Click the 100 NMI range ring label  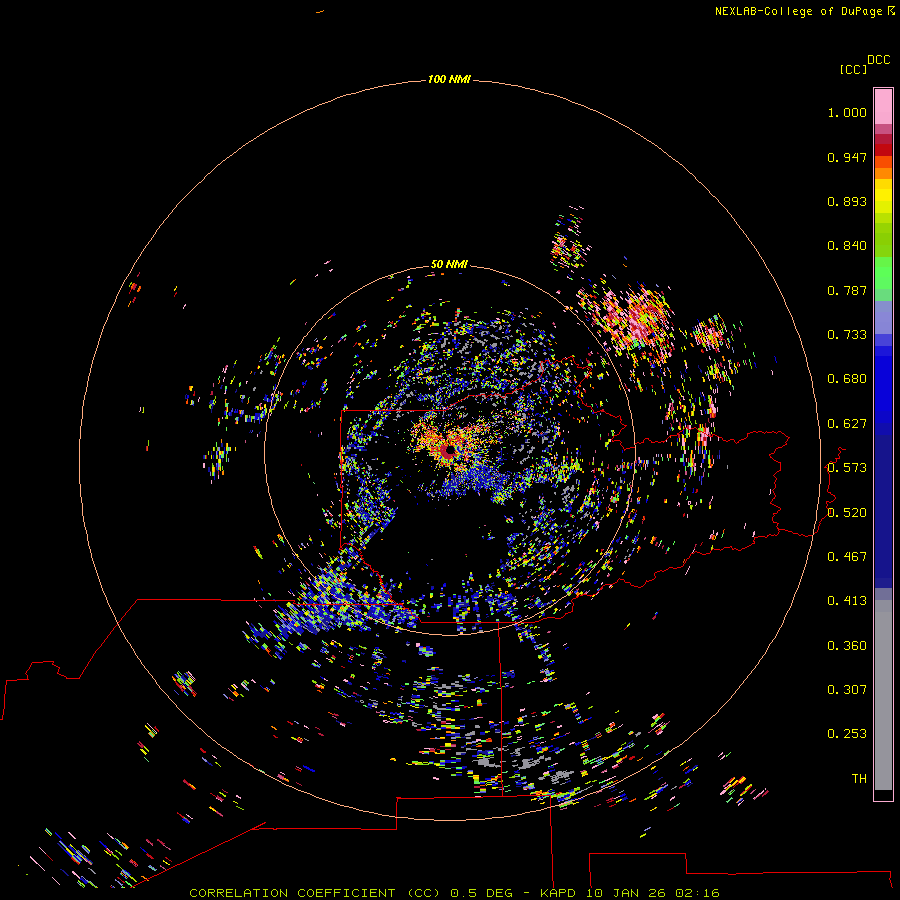pyautogui.click(x=449, y=79)
